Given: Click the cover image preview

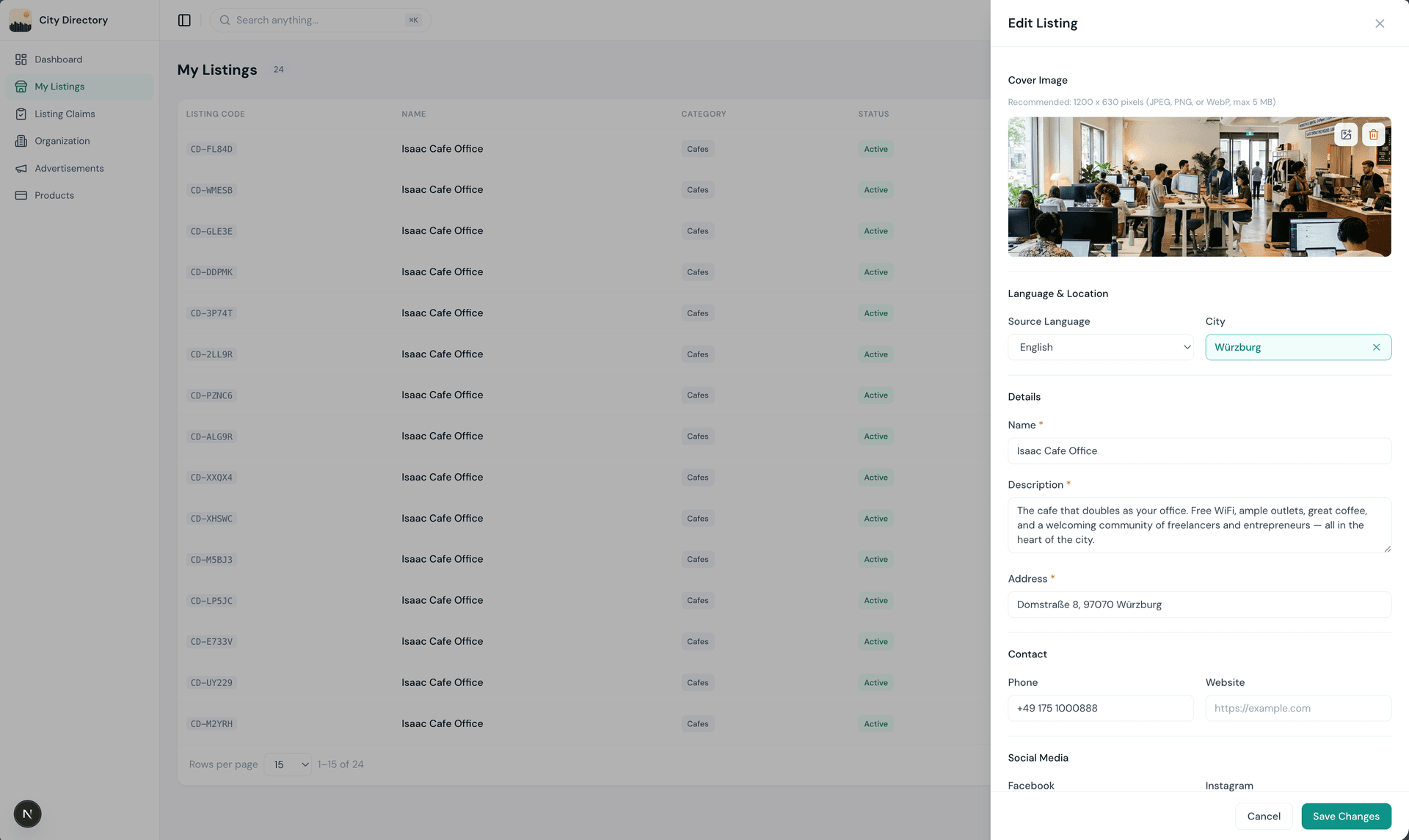Looking at the screenshot, I should (x=1199, y=186).
